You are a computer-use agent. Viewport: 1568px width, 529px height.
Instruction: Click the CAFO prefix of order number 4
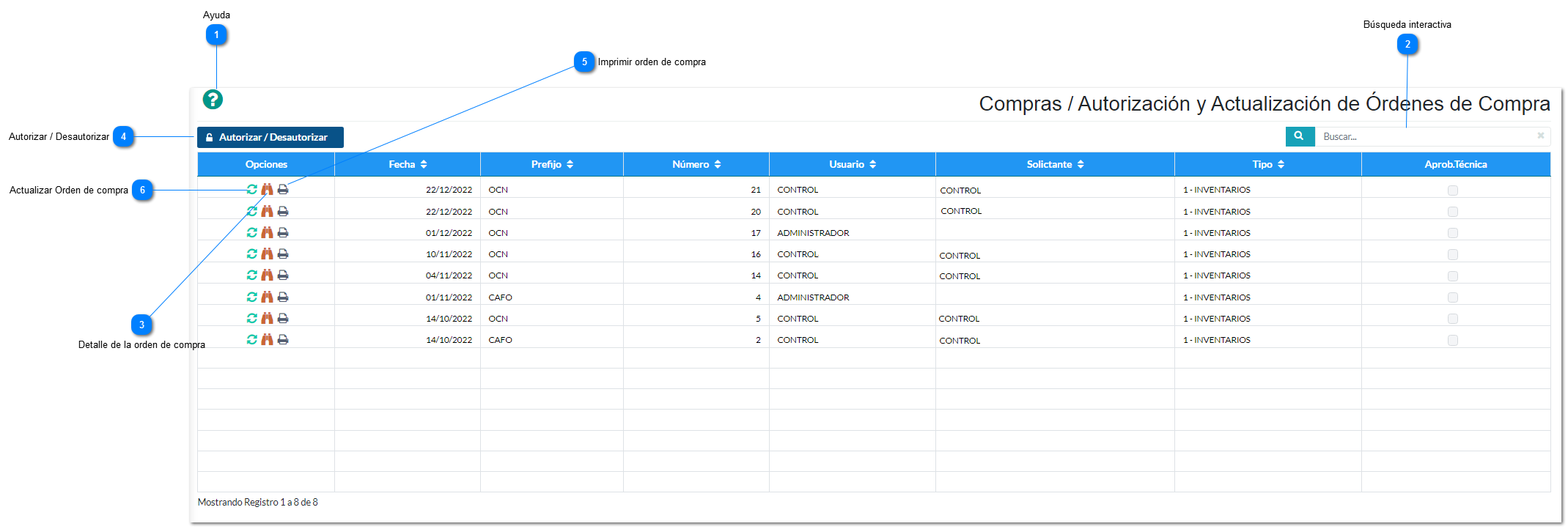click(501, 297)
